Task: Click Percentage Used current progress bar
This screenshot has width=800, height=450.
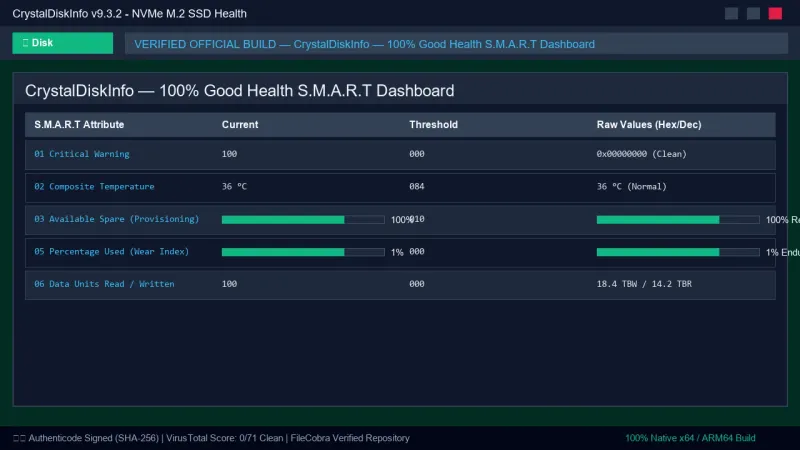Action: tap(303, 252)
